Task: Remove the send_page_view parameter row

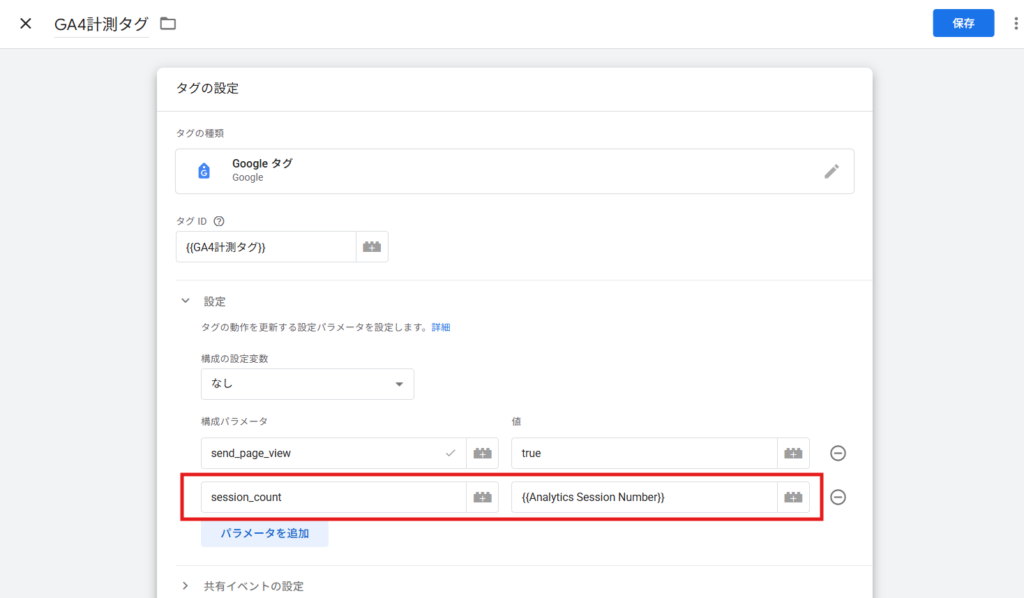Action: (838, 453)
